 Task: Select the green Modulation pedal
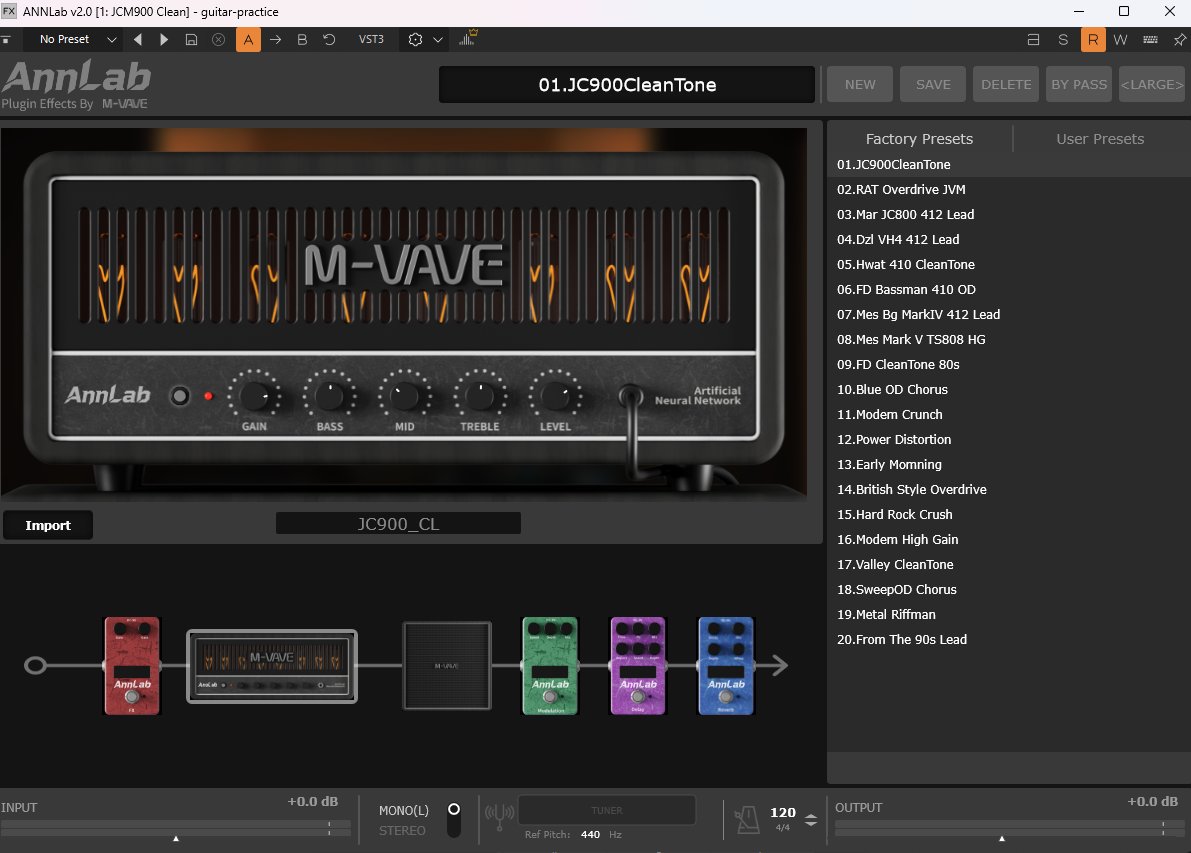point(550,665)
